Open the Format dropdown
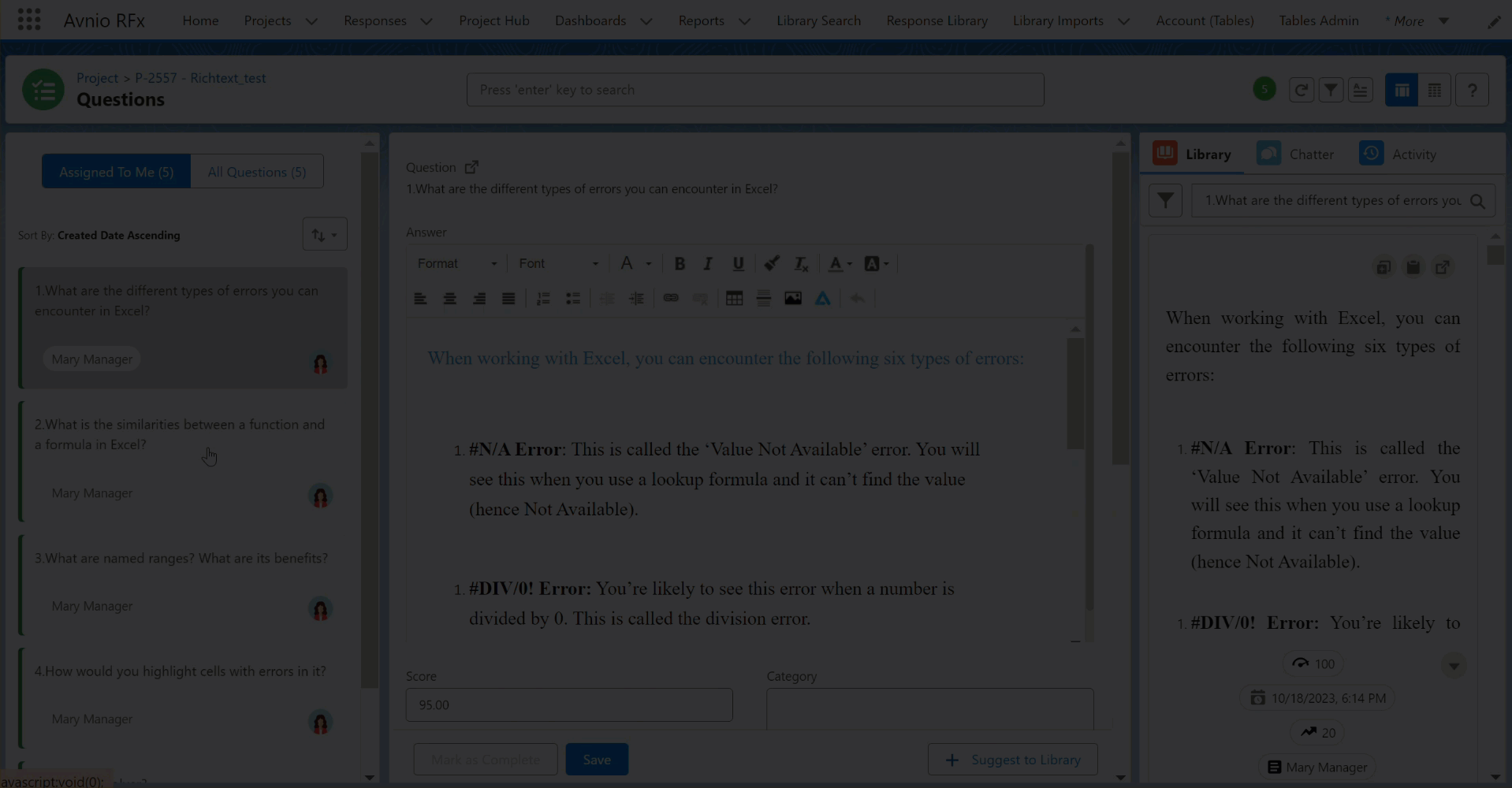 point(456,264)
